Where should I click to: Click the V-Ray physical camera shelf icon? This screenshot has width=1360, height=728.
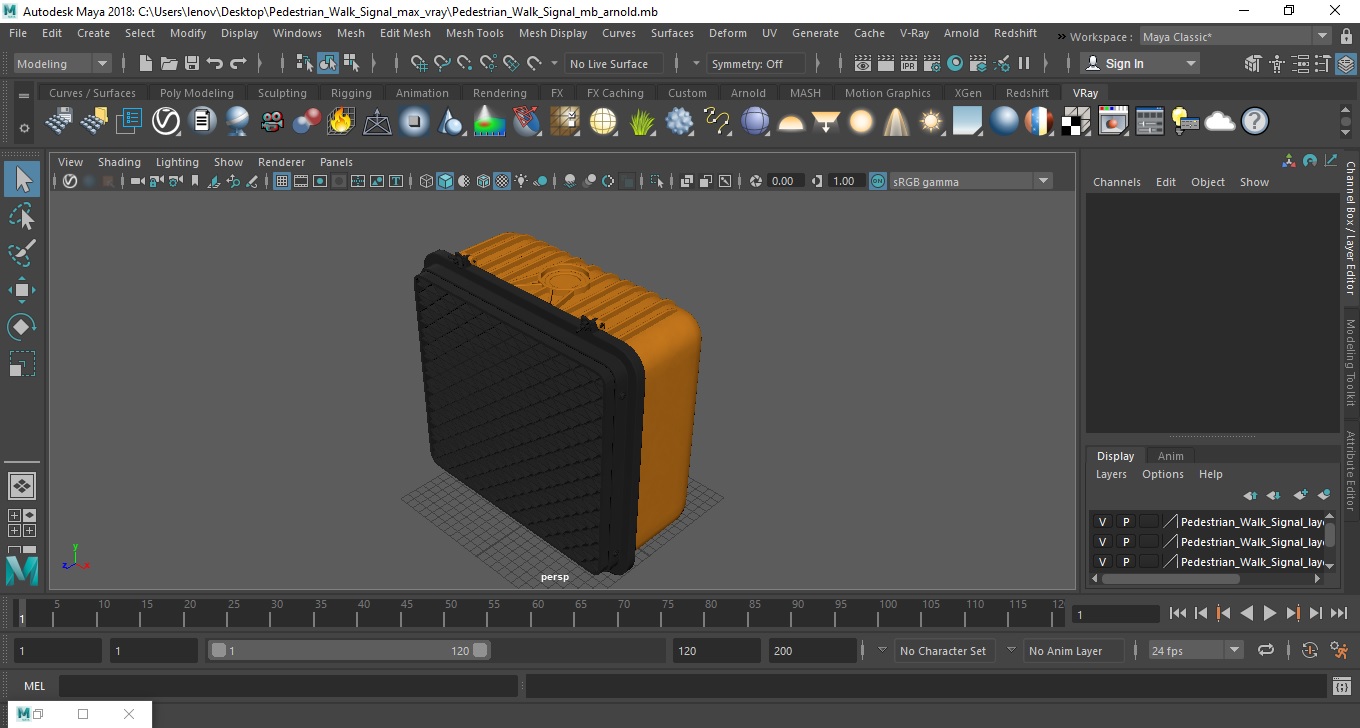click(272, 121)
